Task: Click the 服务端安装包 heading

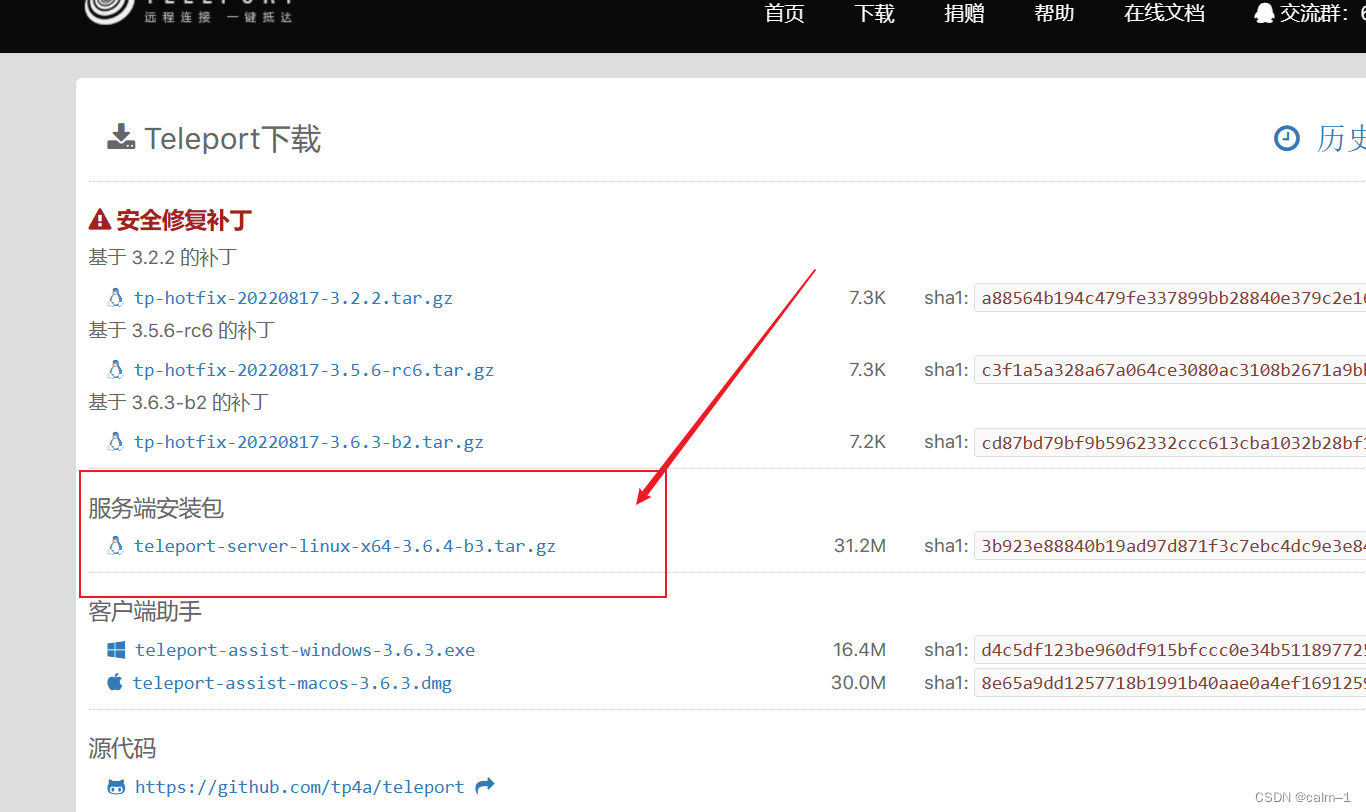Action: click(x=156, y=508)
